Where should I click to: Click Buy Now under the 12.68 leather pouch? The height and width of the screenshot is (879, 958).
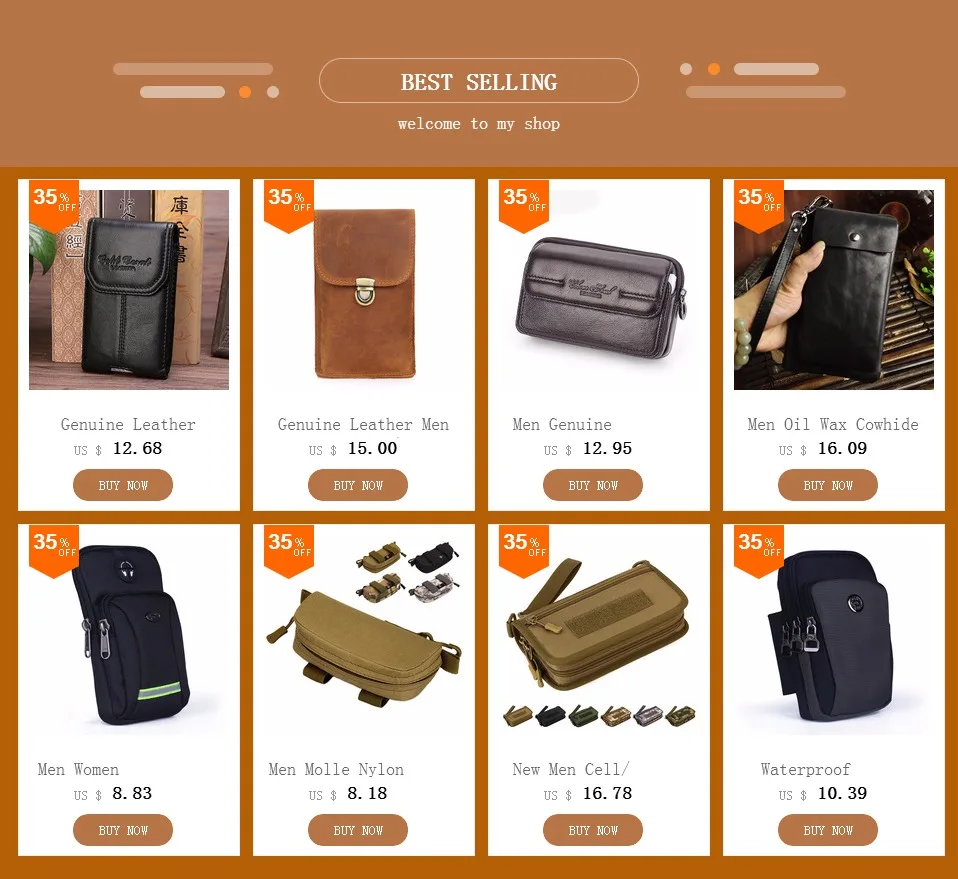point(123,485)
